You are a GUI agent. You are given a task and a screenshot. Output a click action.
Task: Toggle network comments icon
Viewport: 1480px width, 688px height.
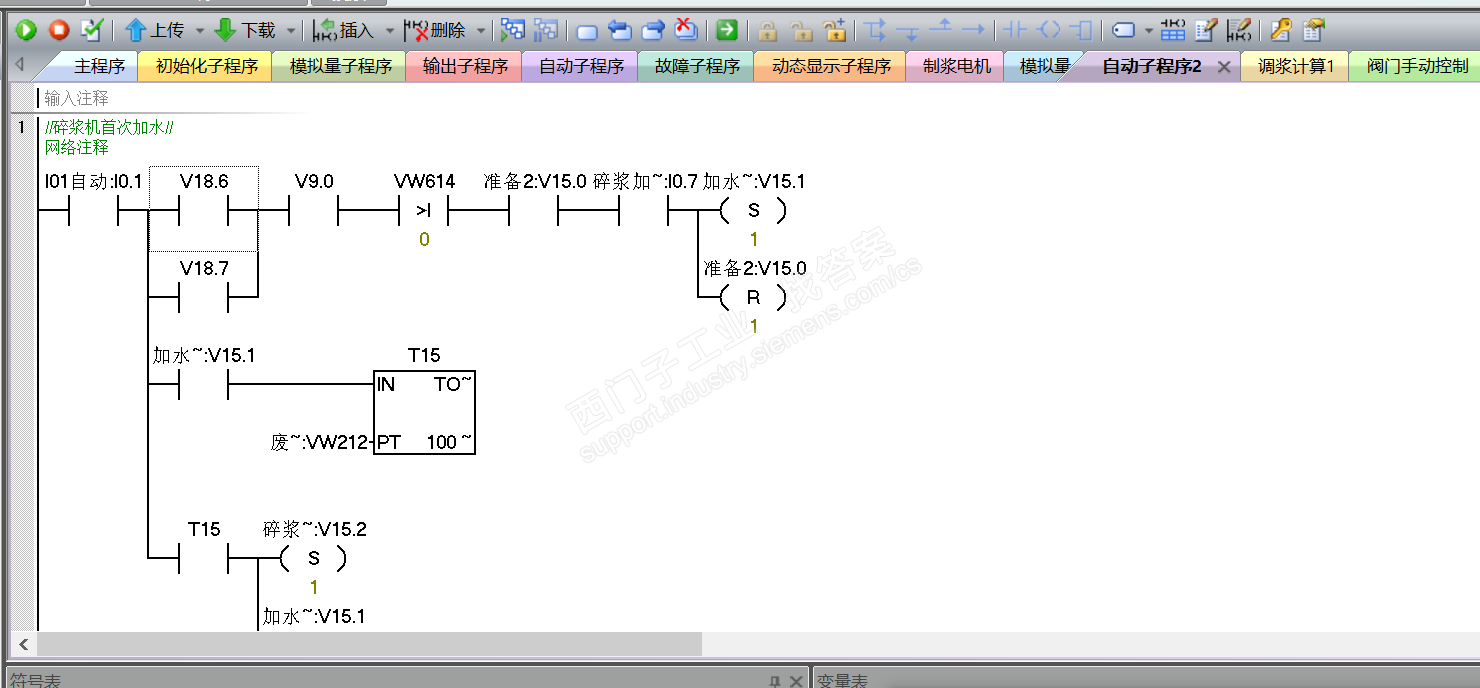tap(1238, 30)
